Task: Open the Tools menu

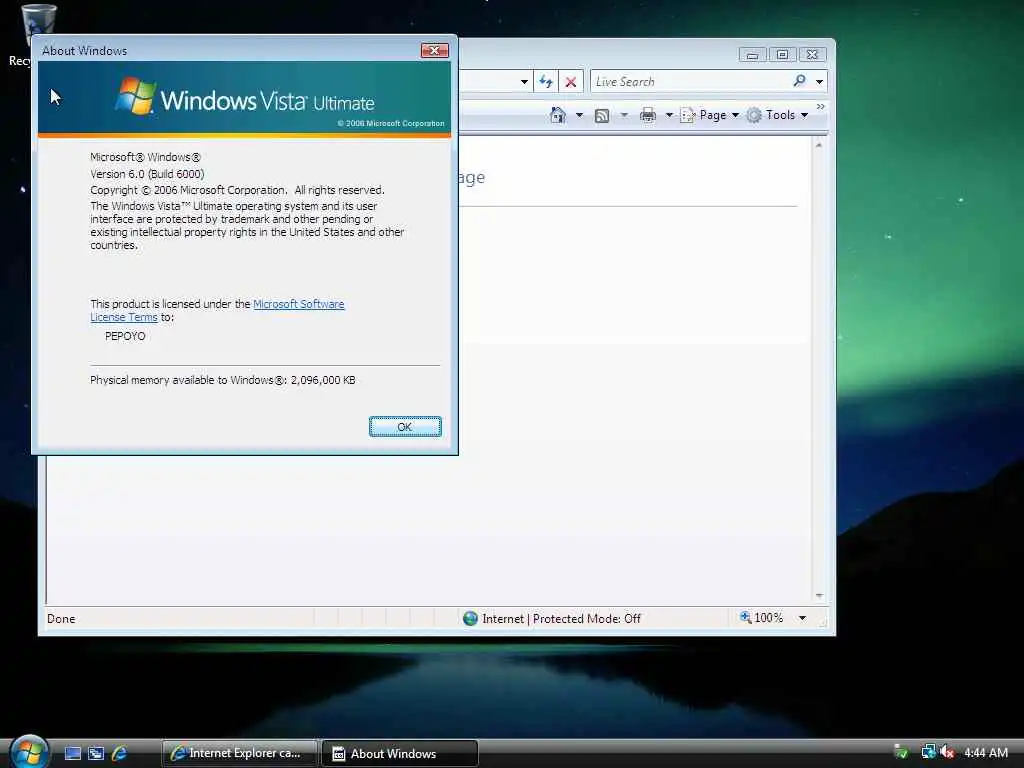Action: click(778, 115)
